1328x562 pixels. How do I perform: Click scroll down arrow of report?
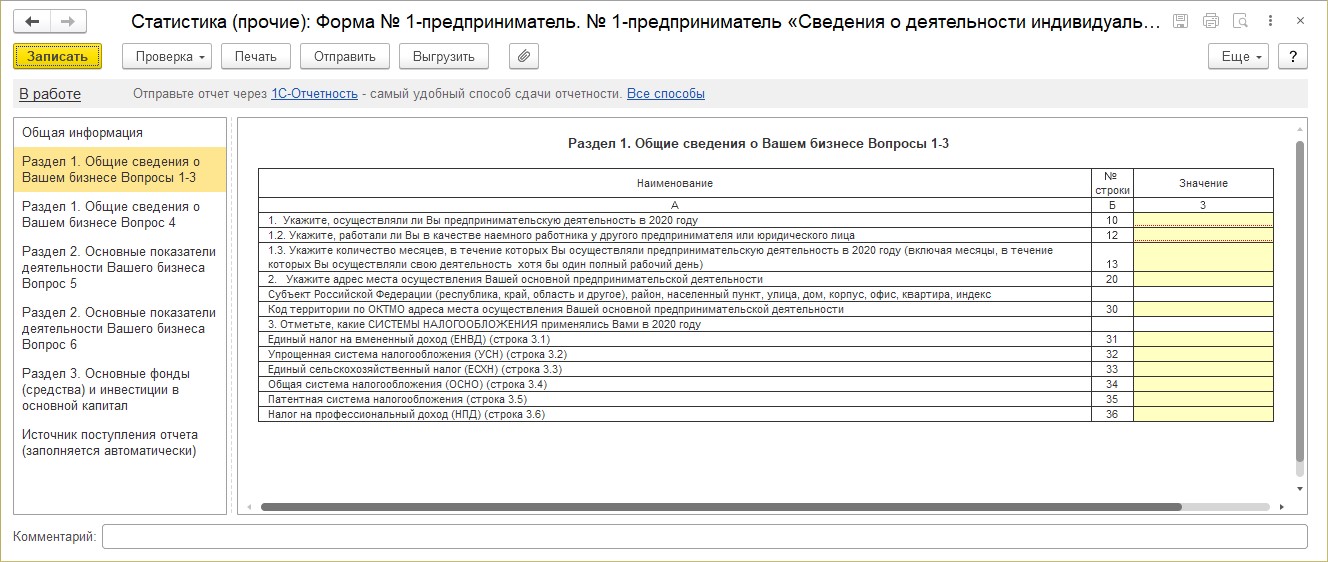pyautogui.click(x=1300, y=489)
